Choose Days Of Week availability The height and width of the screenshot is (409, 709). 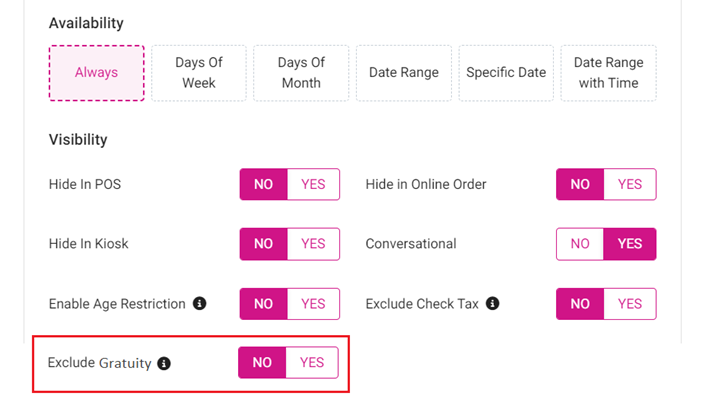[x=199, y=73]
